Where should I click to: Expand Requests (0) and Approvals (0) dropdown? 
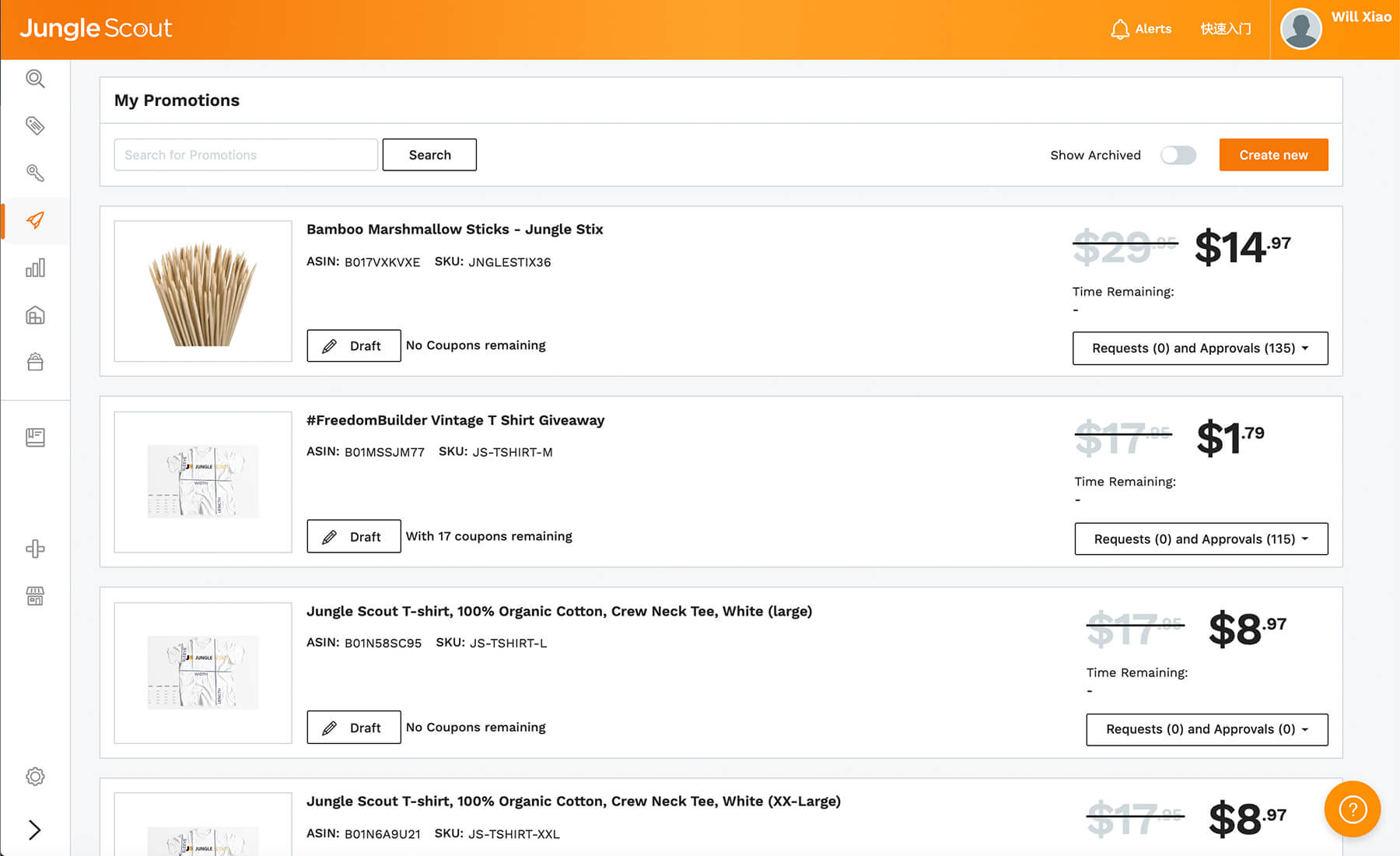click(1207, 729)
